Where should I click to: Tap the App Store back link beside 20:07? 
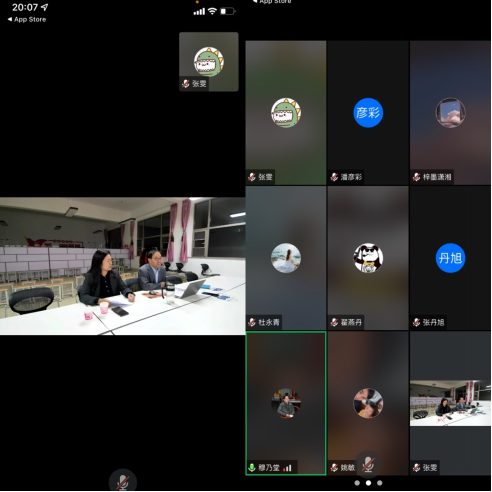[27, 19]
